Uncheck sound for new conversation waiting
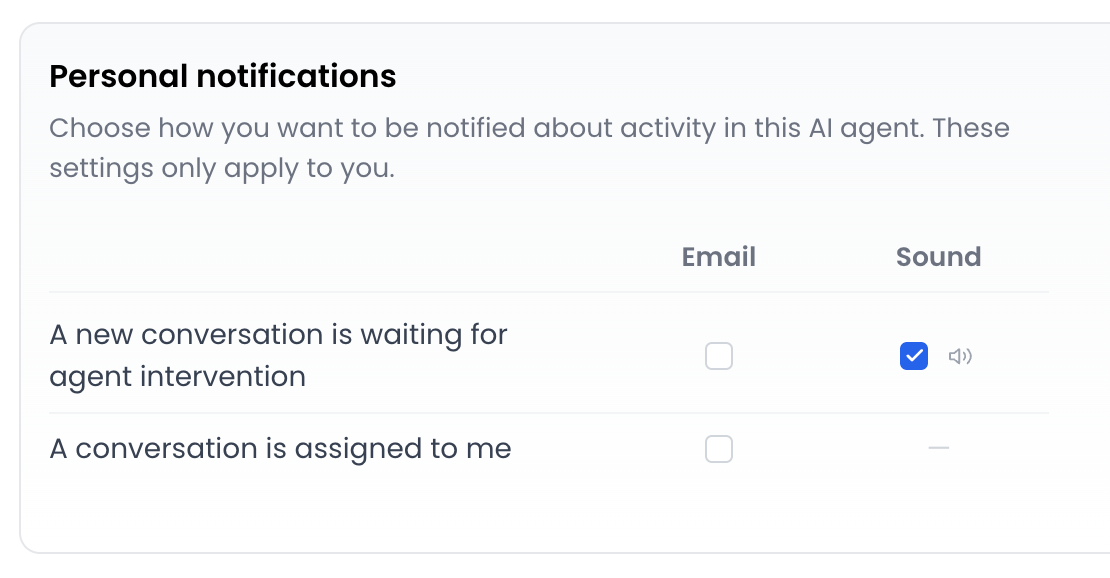This screenshot has height=578, width=1110. tap(914, 356)
